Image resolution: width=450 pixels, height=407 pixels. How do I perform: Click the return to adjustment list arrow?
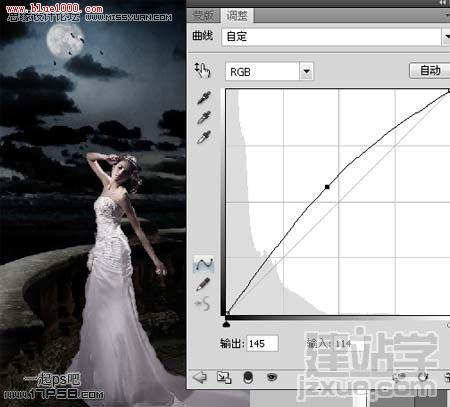200,378
